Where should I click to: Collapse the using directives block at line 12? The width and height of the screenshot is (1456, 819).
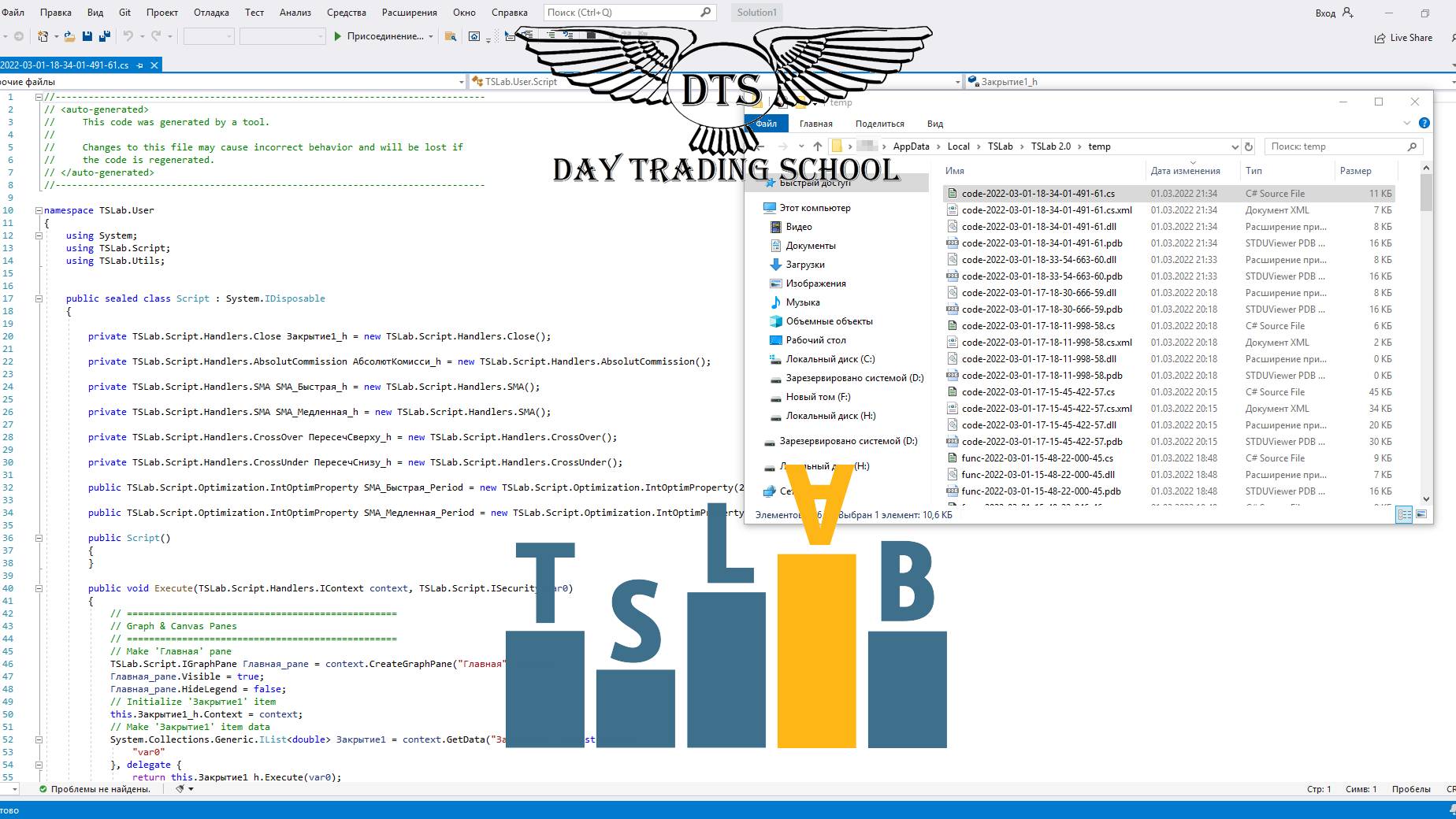click(38, 235)
